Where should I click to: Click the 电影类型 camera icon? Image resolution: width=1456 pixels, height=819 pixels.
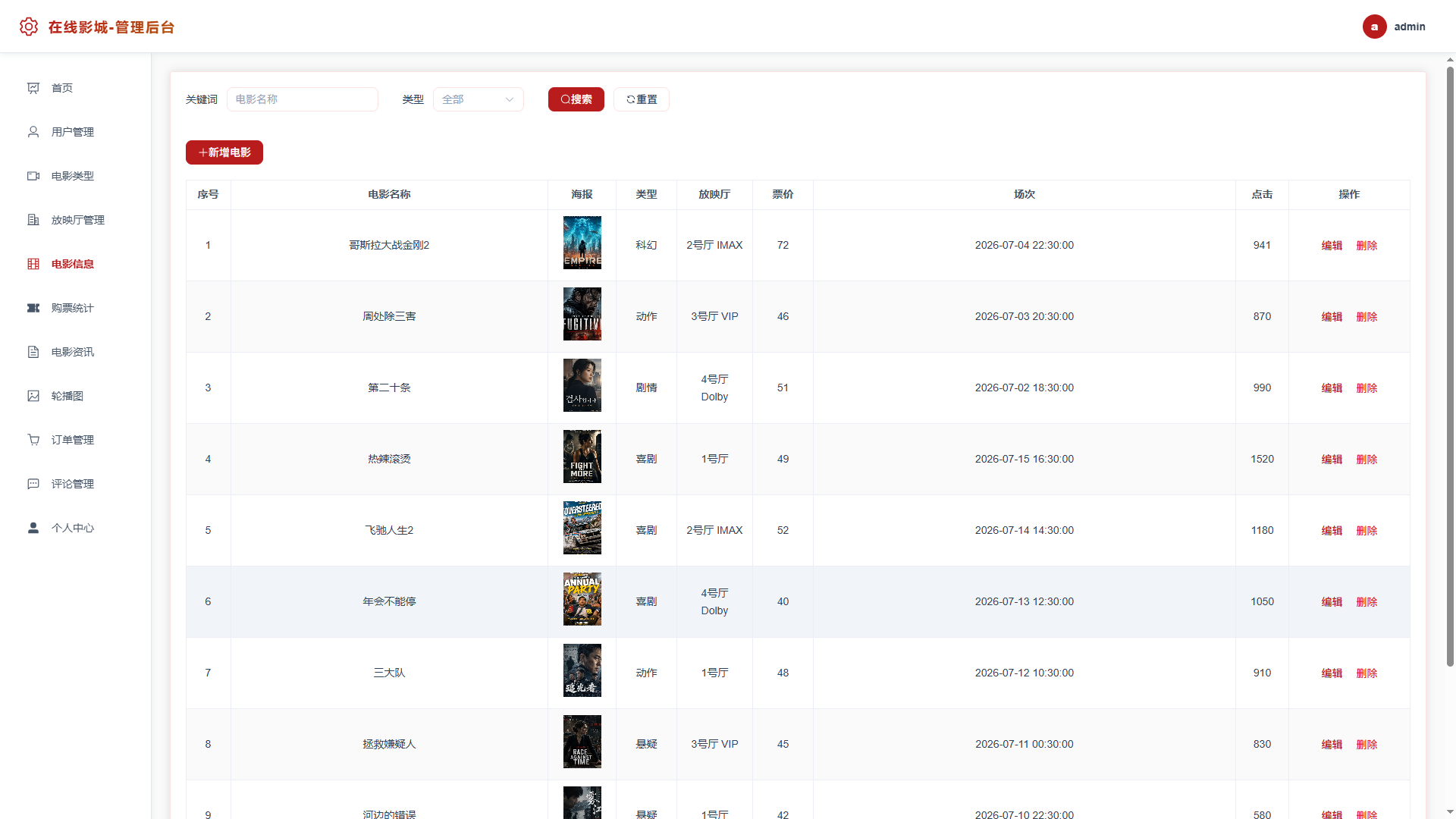[x=33, y=176]
